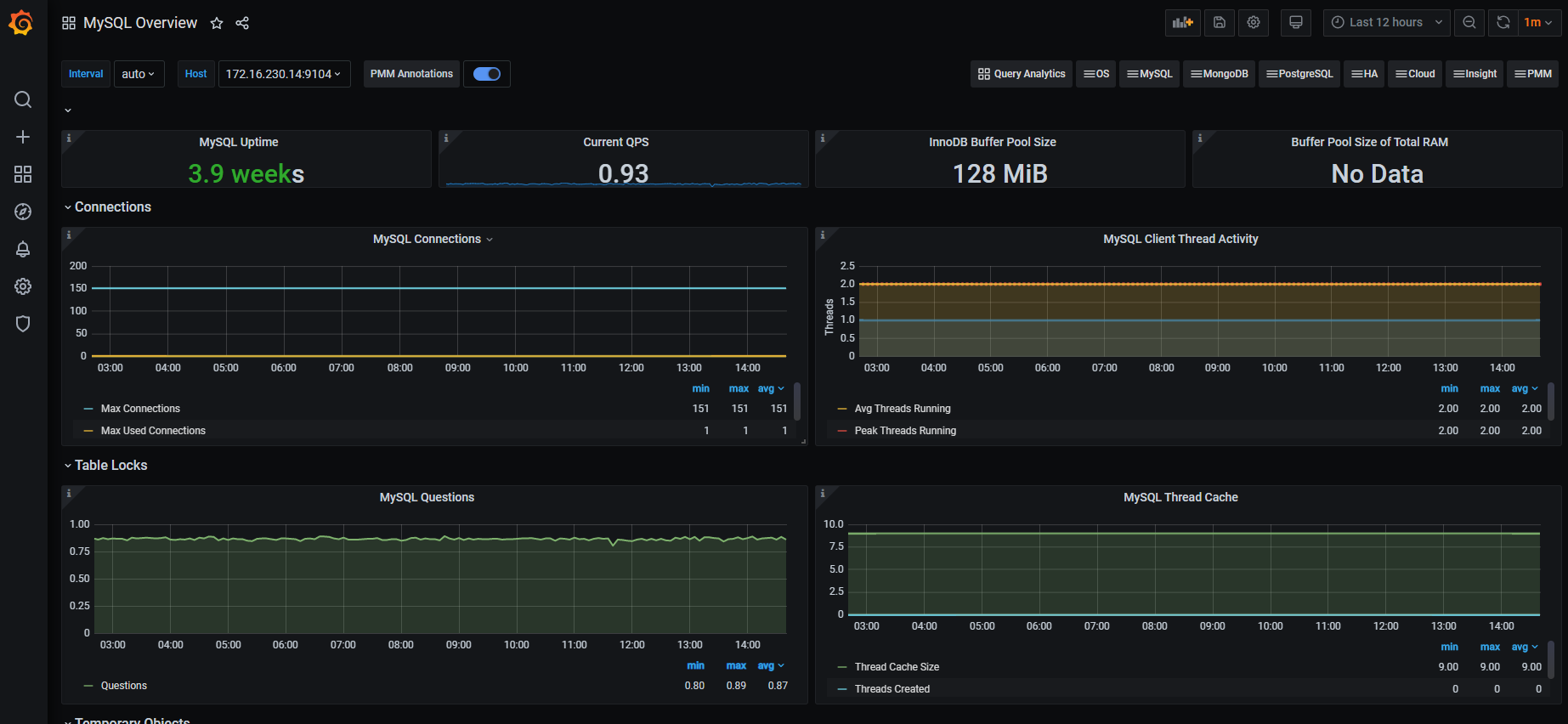Toggle Max Connections series in legend
1568x724 pixels.
[140, 409]
